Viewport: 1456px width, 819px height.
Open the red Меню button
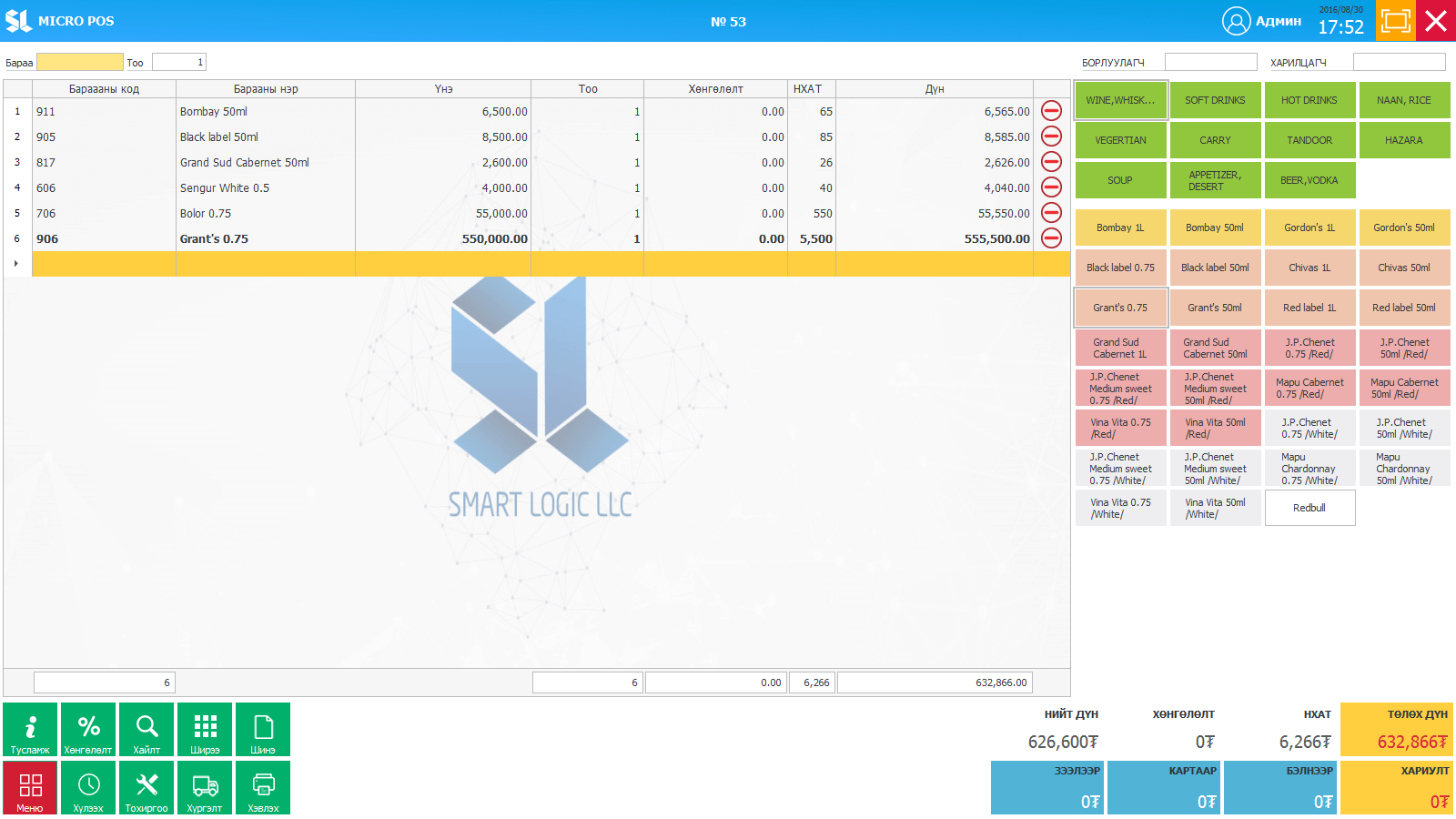click(x=30, y=787)
